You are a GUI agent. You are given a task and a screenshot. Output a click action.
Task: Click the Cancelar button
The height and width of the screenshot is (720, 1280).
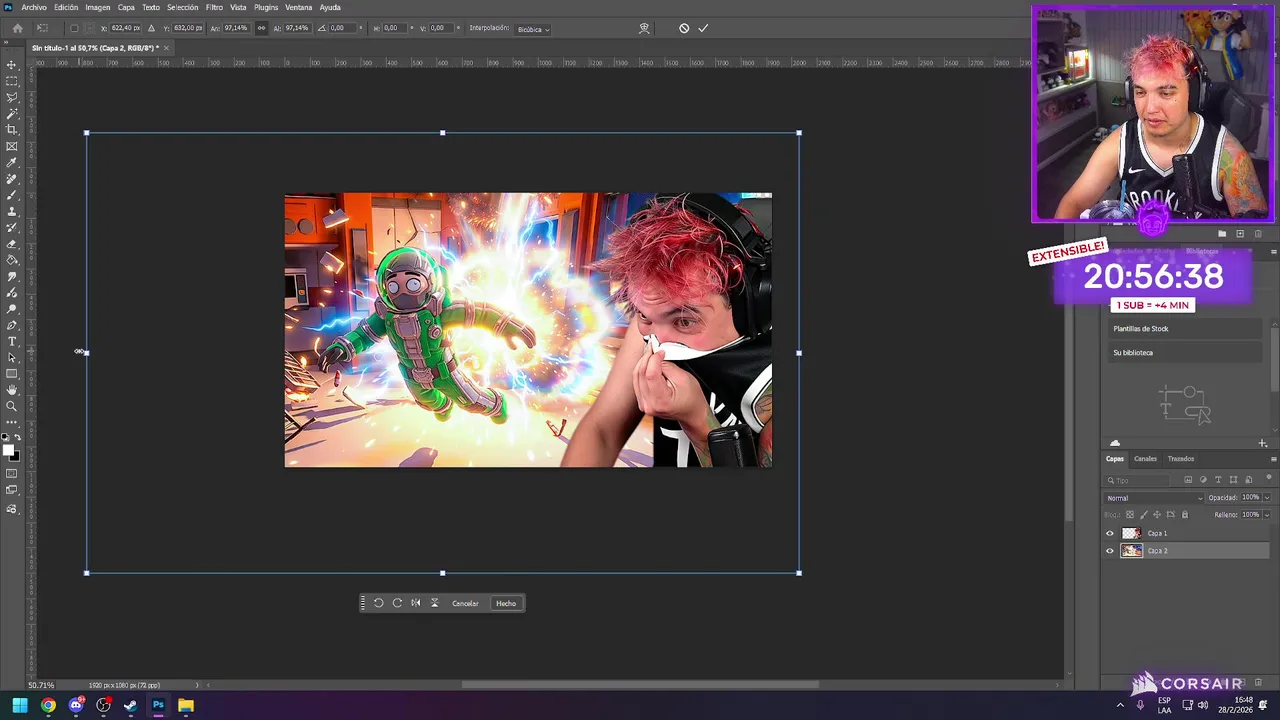(465, 603)
